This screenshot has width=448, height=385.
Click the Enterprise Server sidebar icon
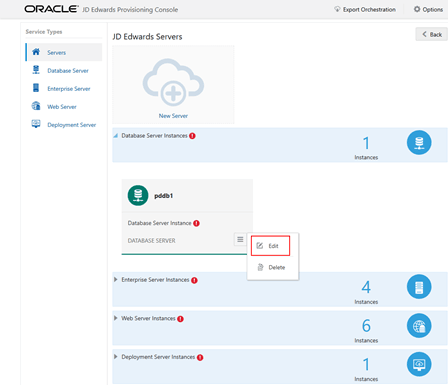click(x=36, y=88)
